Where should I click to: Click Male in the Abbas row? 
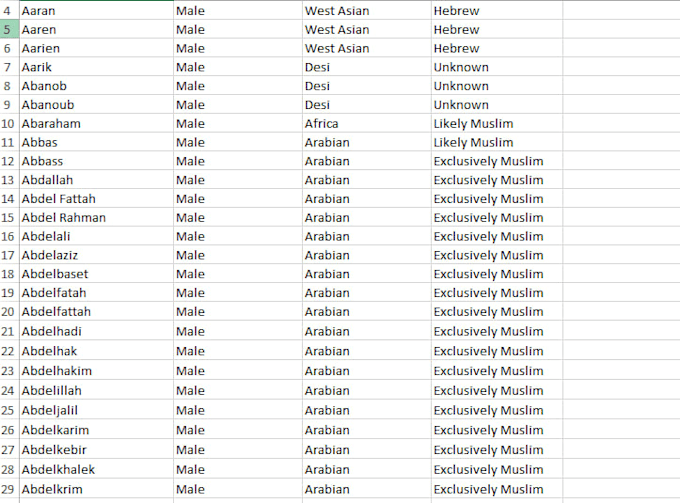point(238,142)
